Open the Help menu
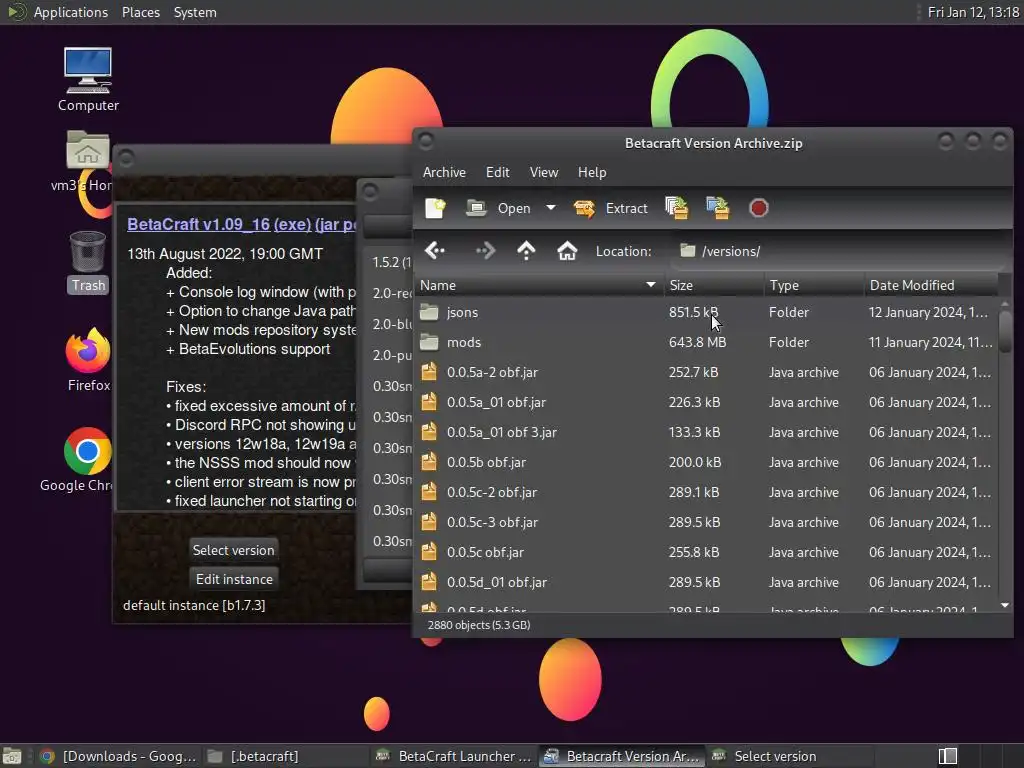1024x768 pixels. coord(592,172)
